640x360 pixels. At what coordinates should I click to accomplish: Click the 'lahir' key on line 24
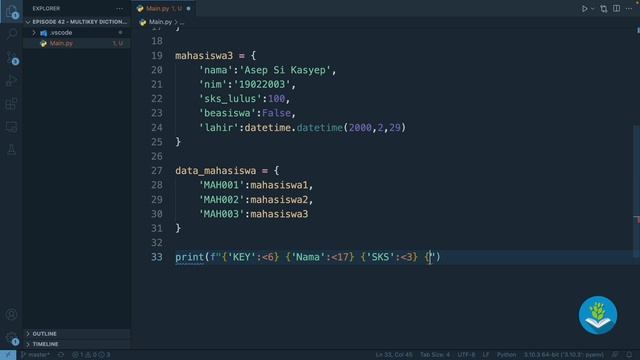[218, 128]
